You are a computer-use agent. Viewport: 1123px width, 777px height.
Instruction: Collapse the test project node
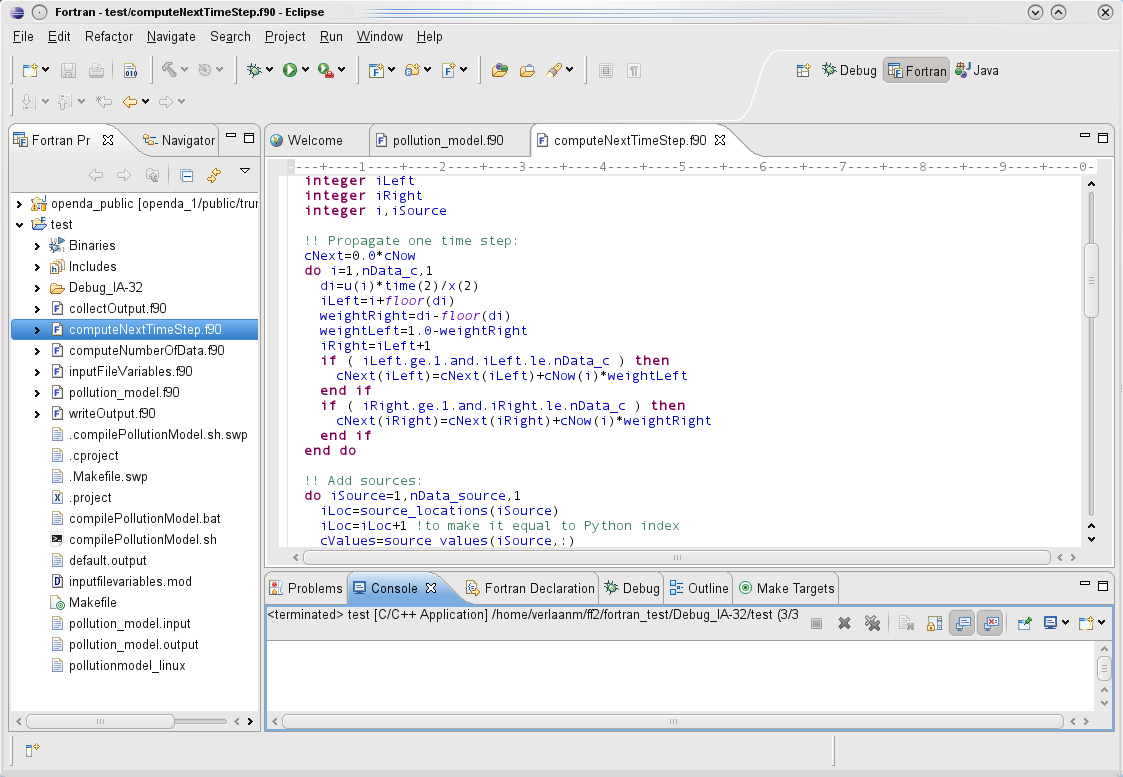(17, 224)
